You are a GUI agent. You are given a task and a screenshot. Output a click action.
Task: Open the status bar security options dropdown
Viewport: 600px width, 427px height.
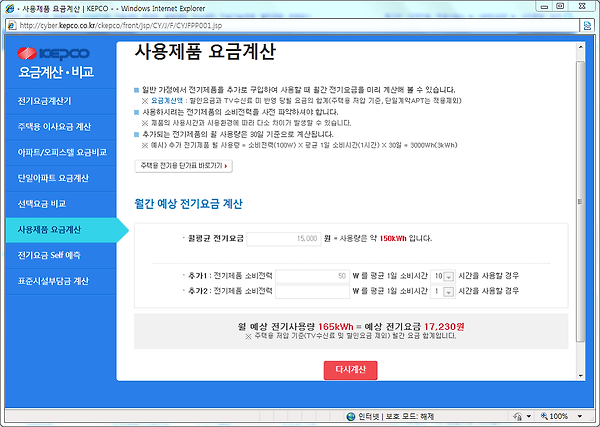click(529, 416)
